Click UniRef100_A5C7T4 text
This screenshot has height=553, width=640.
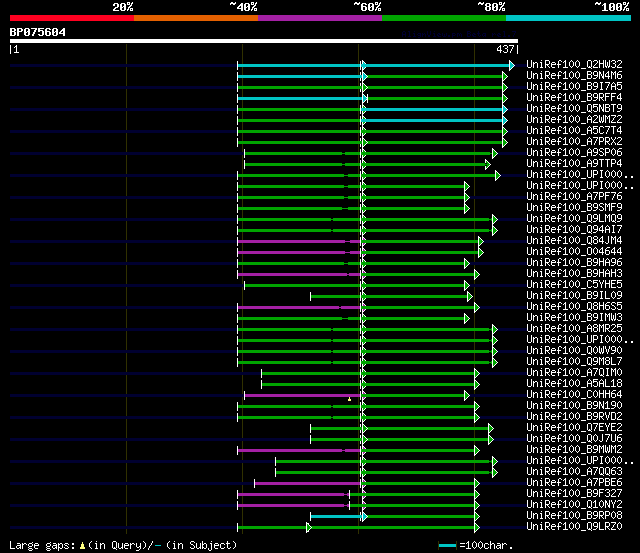574,131
